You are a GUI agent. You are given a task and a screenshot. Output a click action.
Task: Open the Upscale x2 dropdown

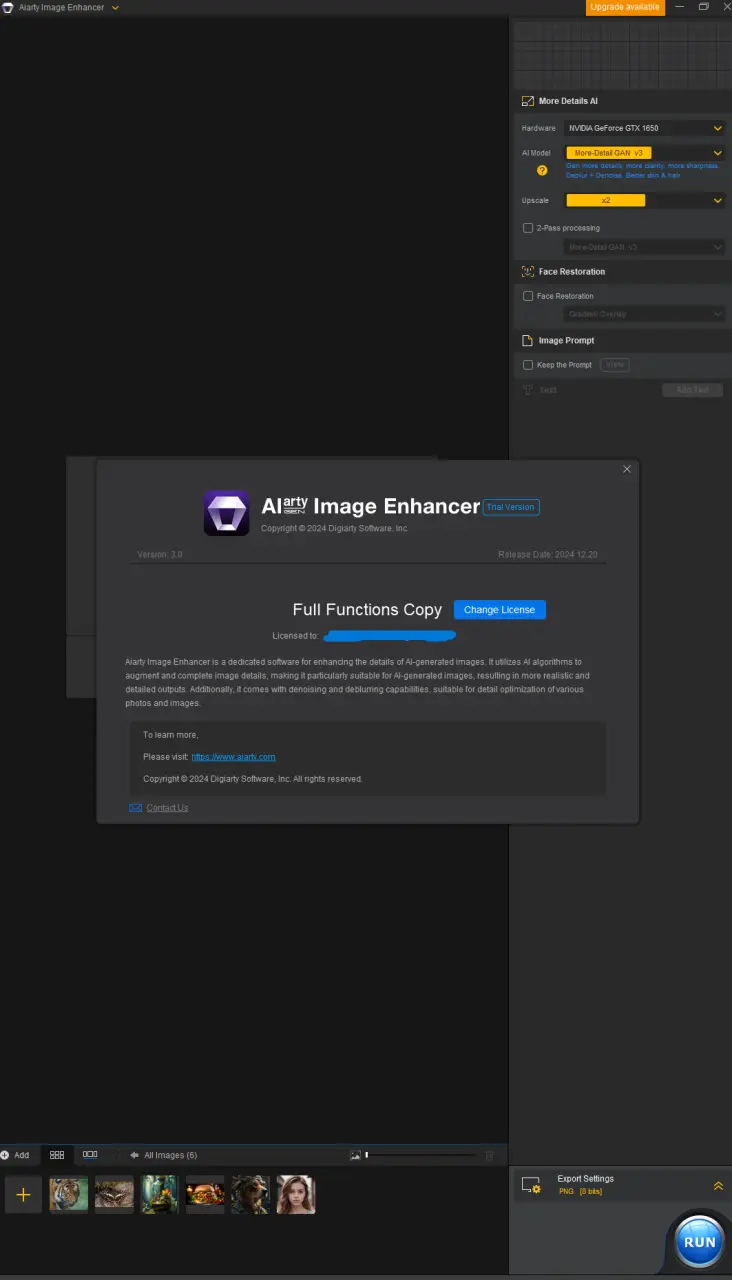(x=644, y=200)
